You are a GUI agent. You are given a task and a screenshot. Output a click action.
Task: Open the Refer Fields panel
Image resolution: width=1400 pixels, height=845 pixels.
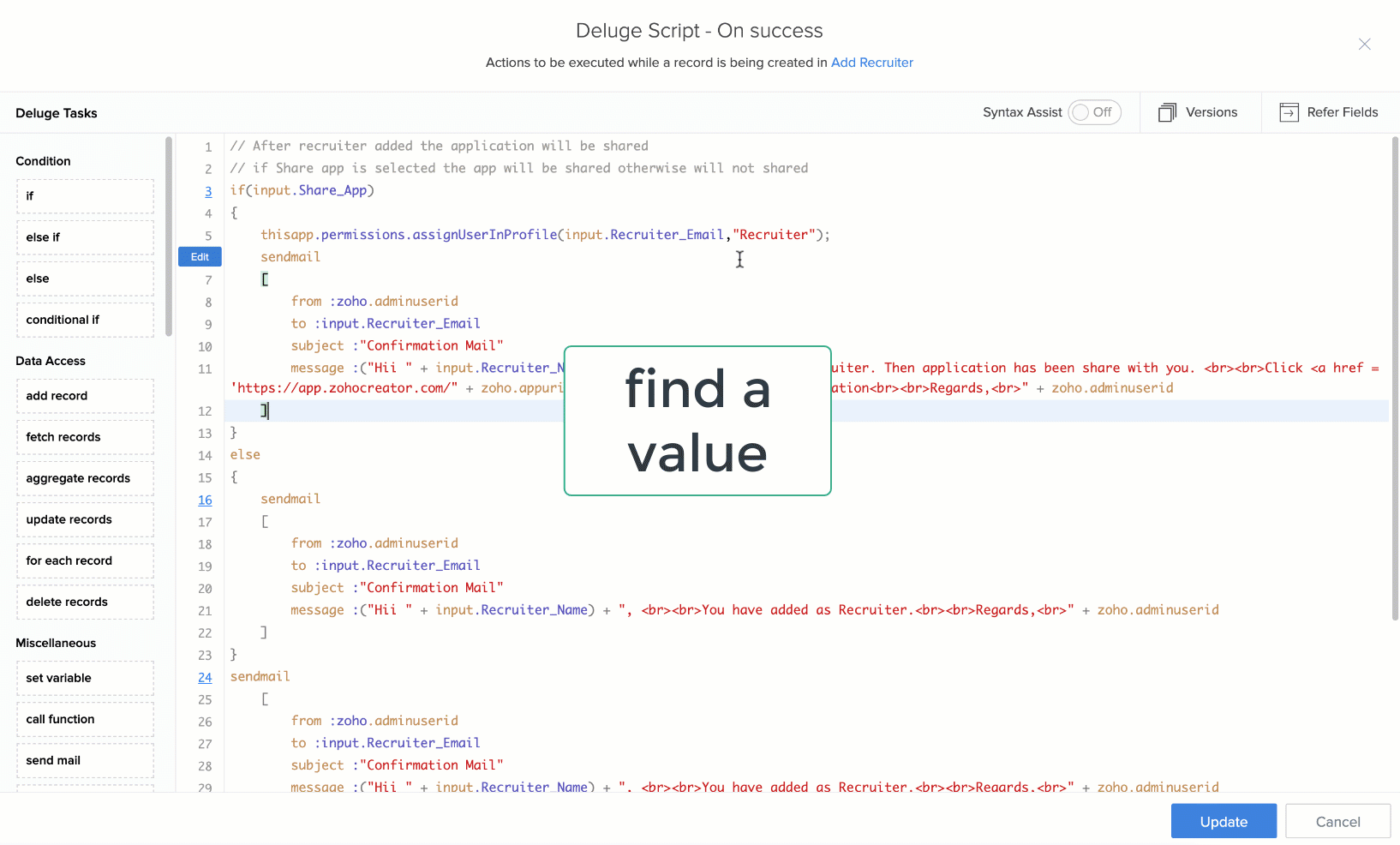[x=1330, y=112]
